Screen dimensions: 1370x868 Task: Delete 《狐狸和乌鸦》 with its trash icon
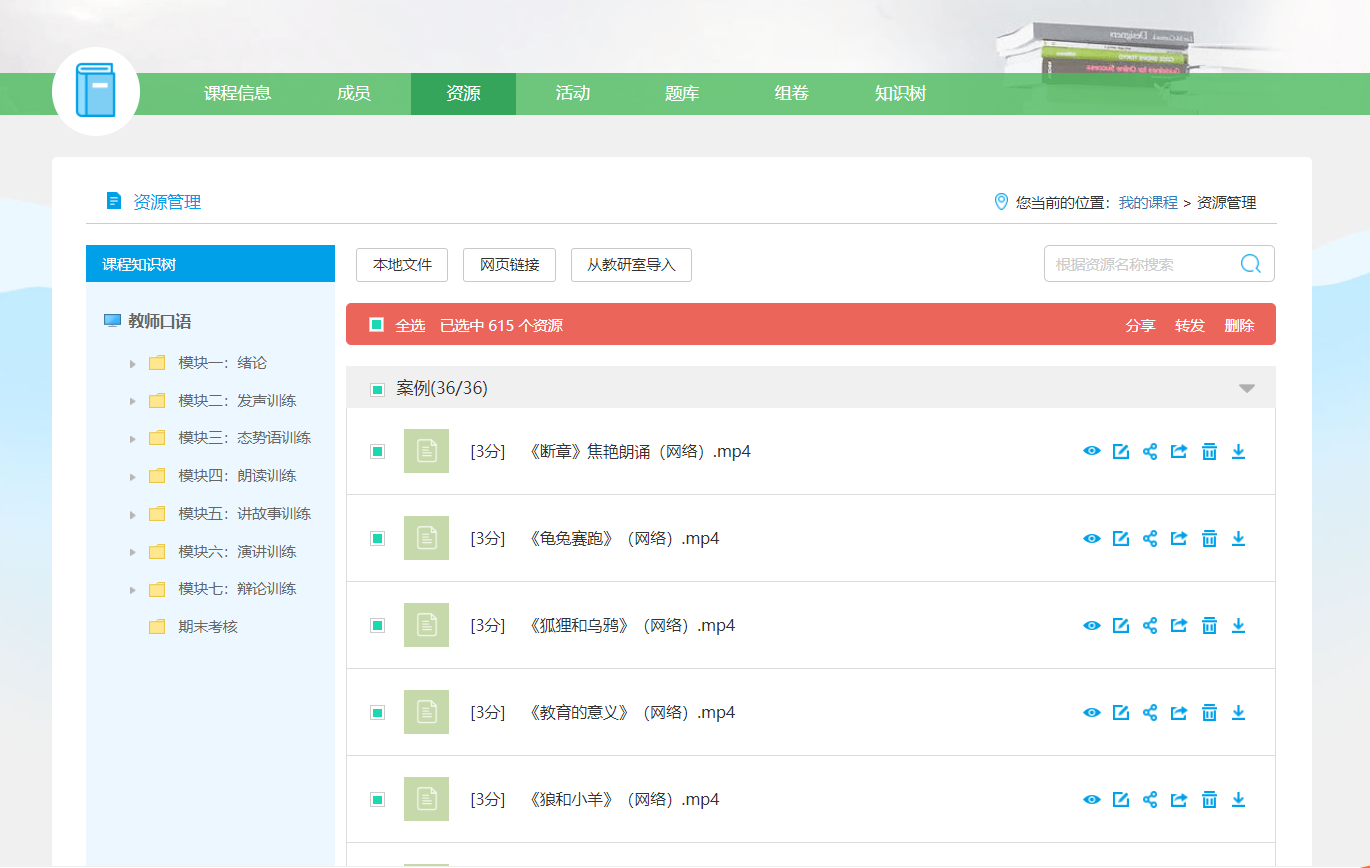tap(1209, 625)
